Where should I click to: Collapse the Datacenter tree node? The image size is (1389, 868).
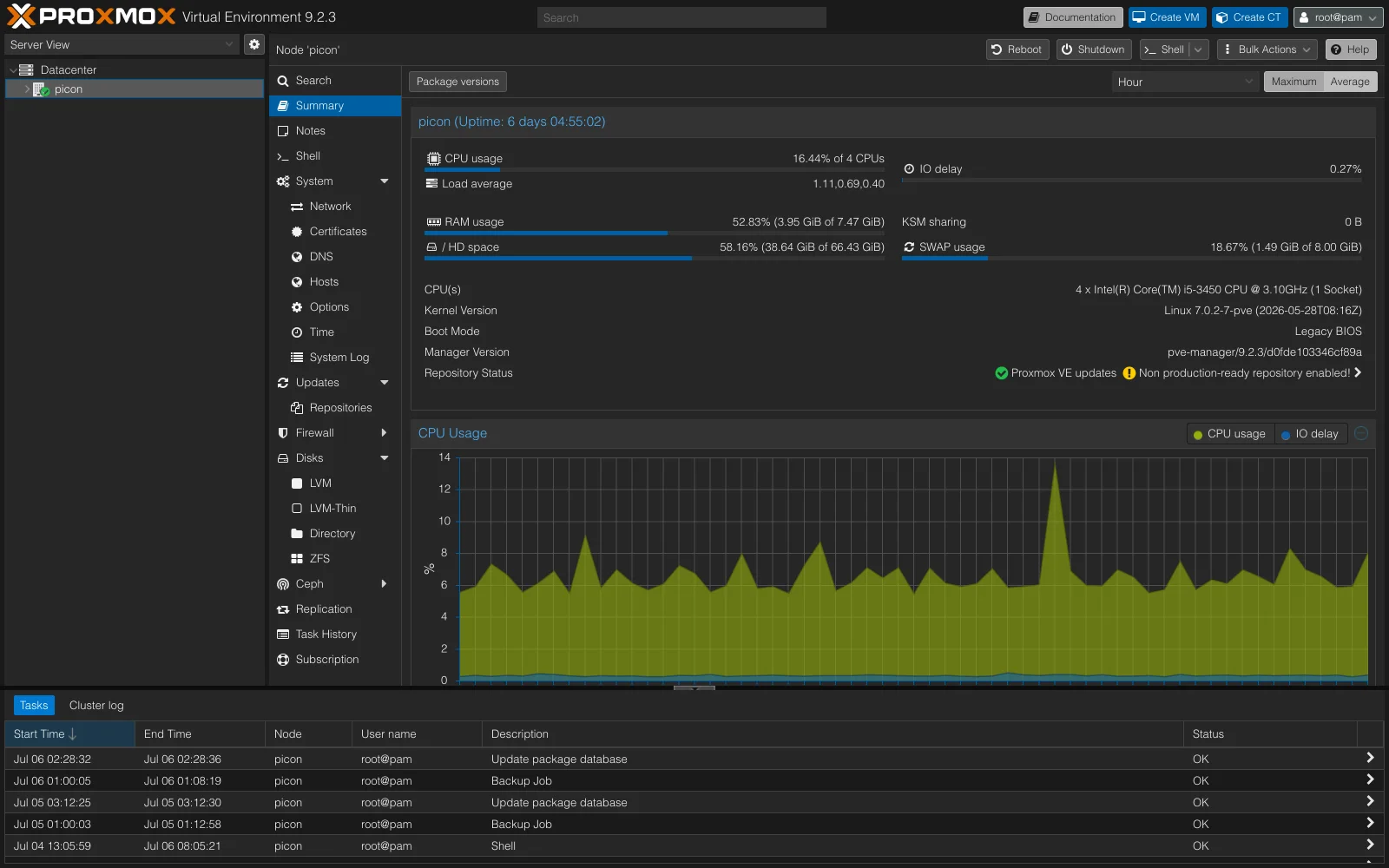click(x=13, y=70)
